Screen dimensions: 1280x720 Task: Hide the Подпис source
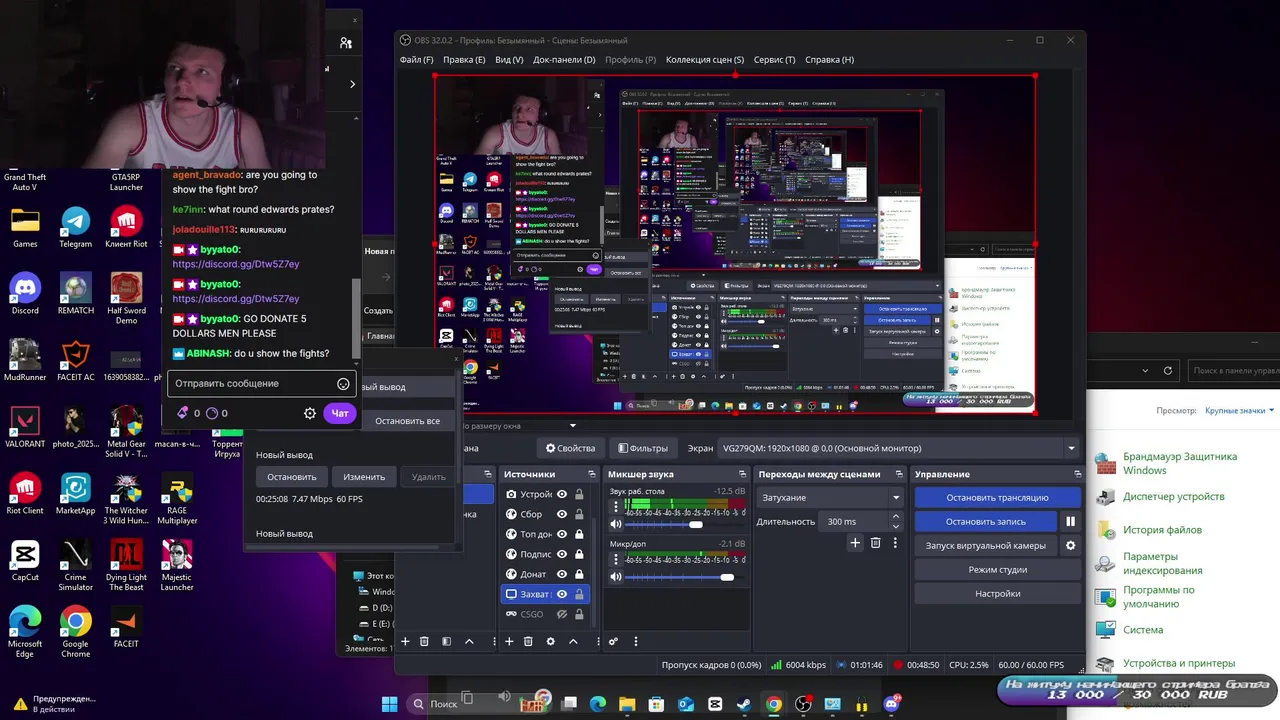562,554
